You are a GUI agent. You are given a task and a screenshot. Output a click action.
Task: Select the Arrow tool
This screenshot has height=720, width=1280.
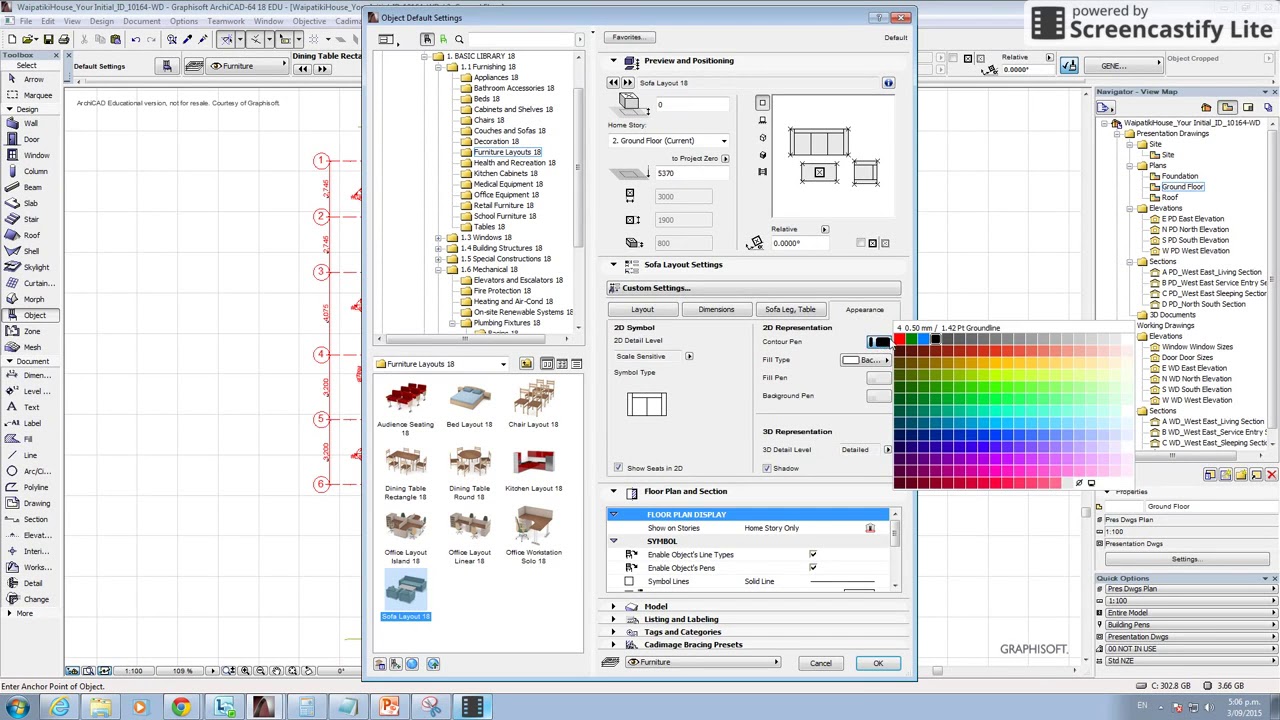tap(30, 79)
